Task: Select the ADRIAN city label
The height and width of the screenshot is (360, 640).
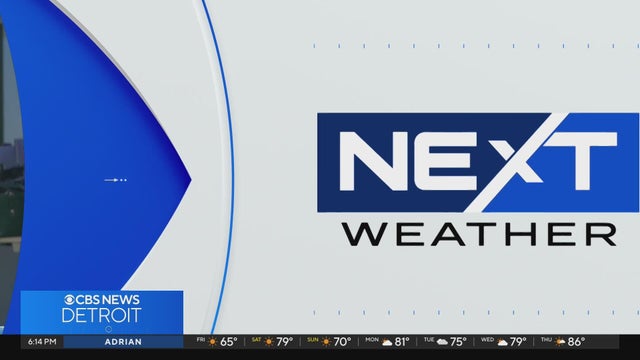Action: (123, 342)
